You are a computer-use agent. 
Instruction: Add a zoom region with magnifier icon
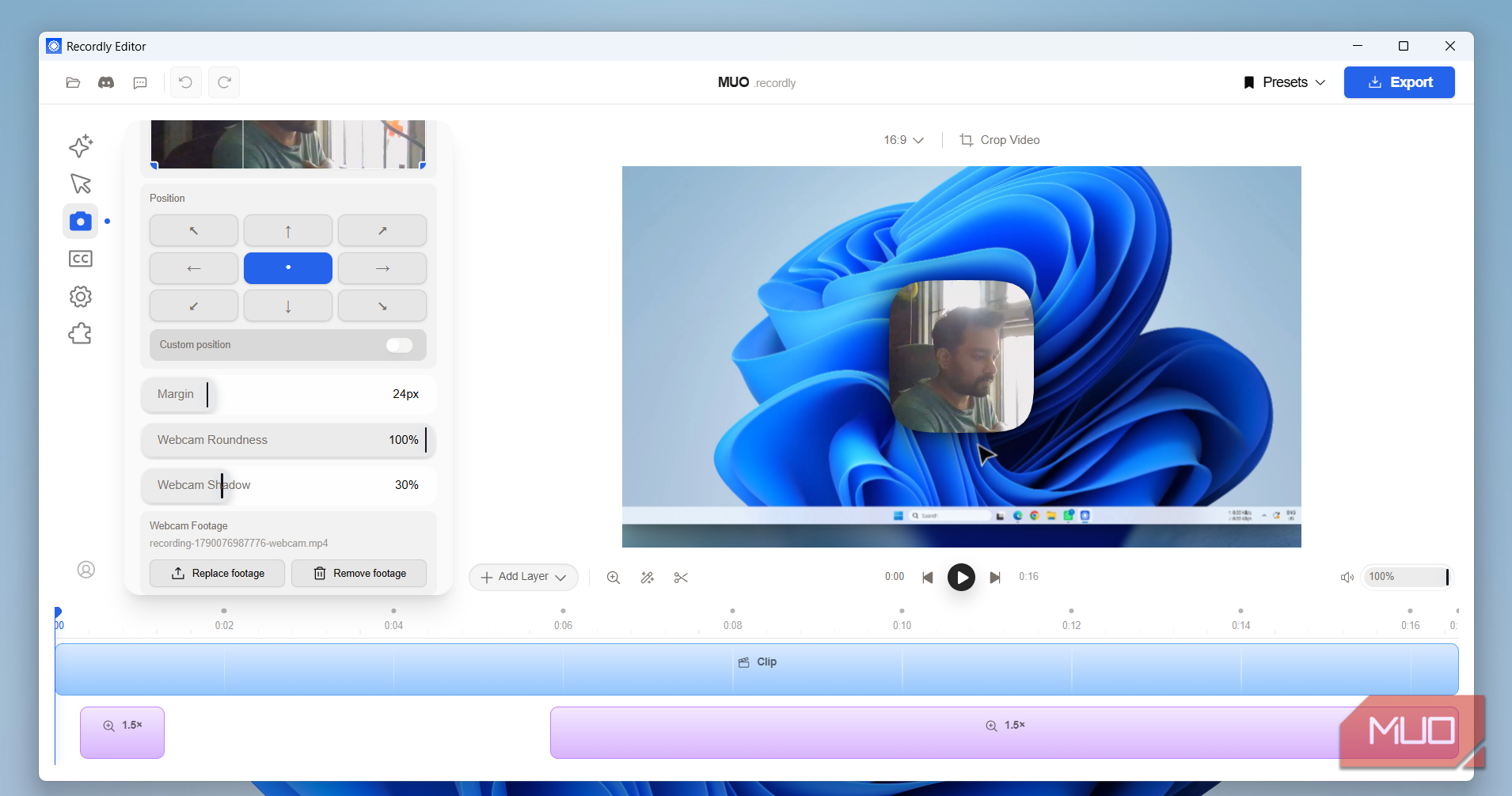[614, 578]
